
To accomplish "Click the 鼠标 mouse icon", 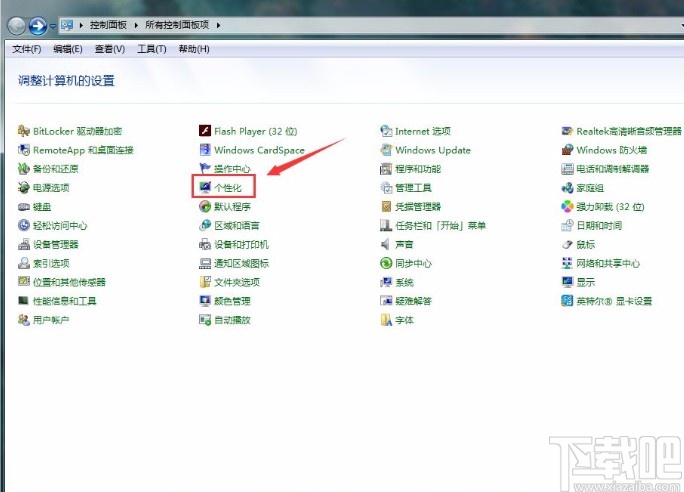I will 567,244.
